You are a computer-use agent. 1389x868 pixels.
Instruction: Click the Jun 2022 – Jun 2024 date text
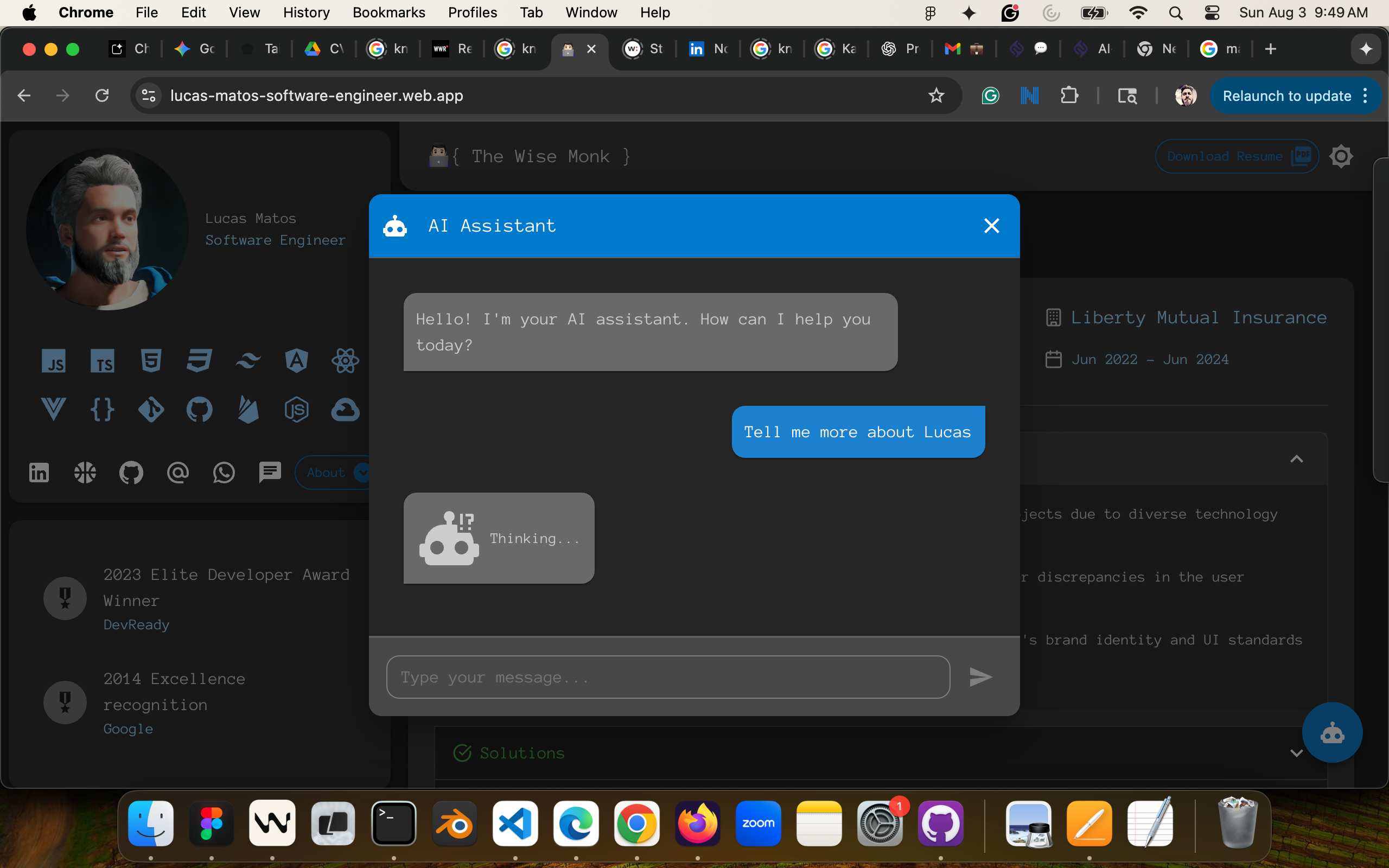point(1150,359)
